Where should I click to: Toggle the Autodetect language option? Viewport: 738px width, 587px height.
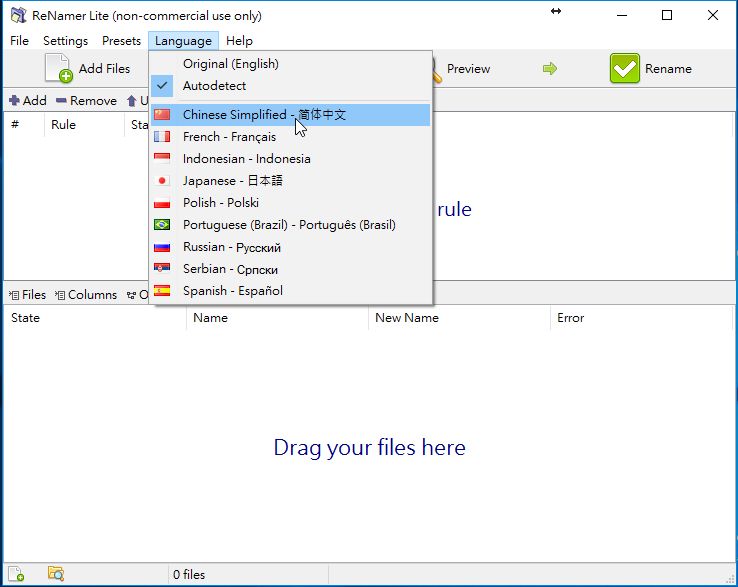point(291,86)
